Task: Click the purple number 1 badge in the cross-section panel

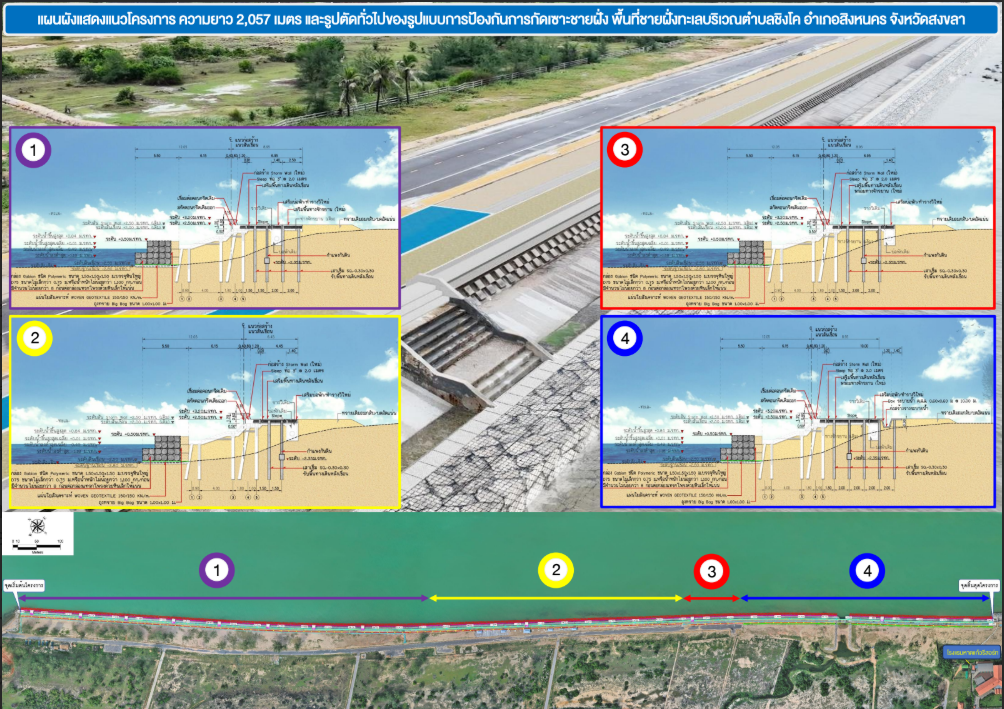Action: click(36, 151)
